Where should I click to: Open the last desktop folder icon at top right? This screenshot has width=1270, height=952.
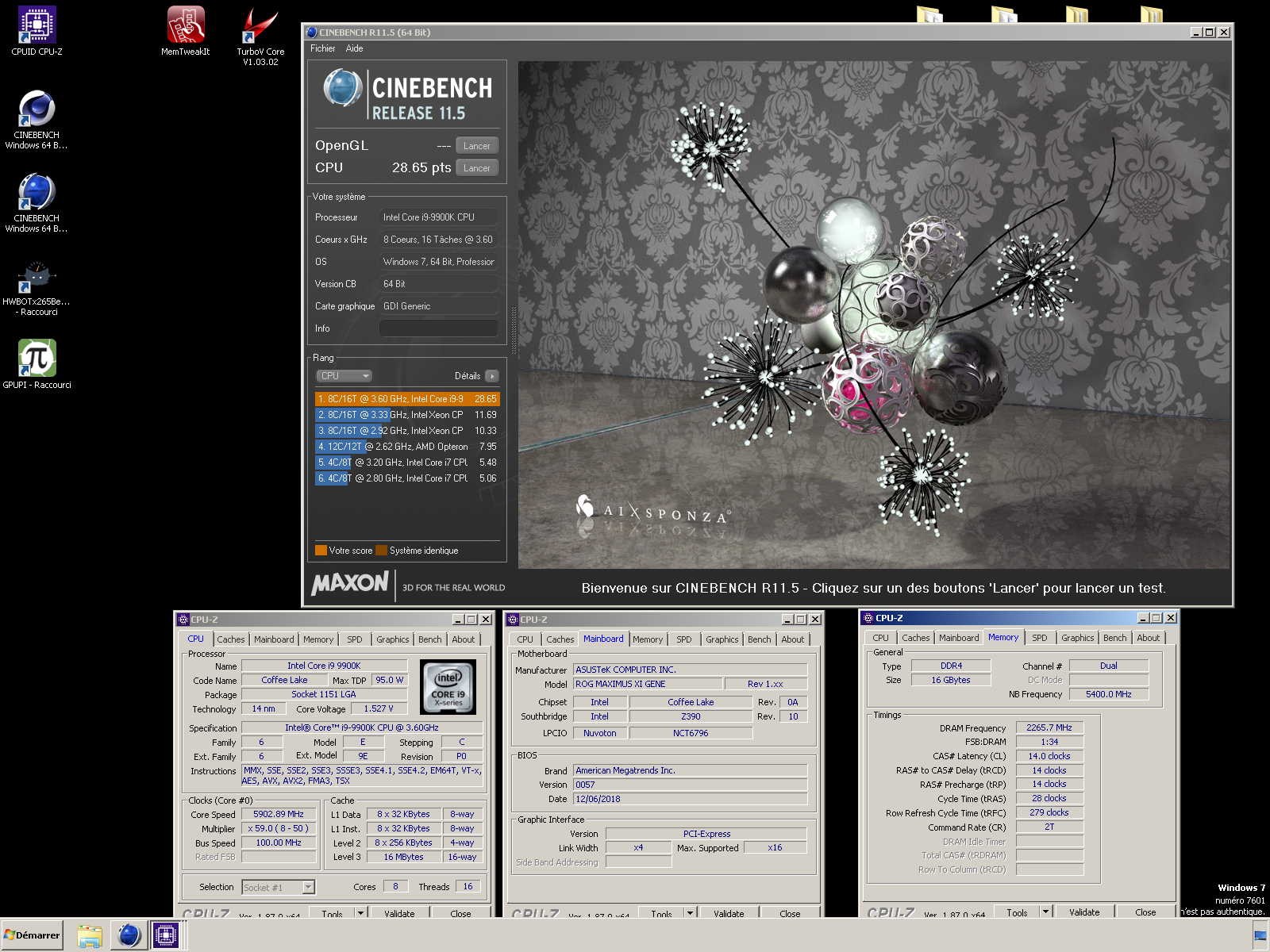point(1151,13)
